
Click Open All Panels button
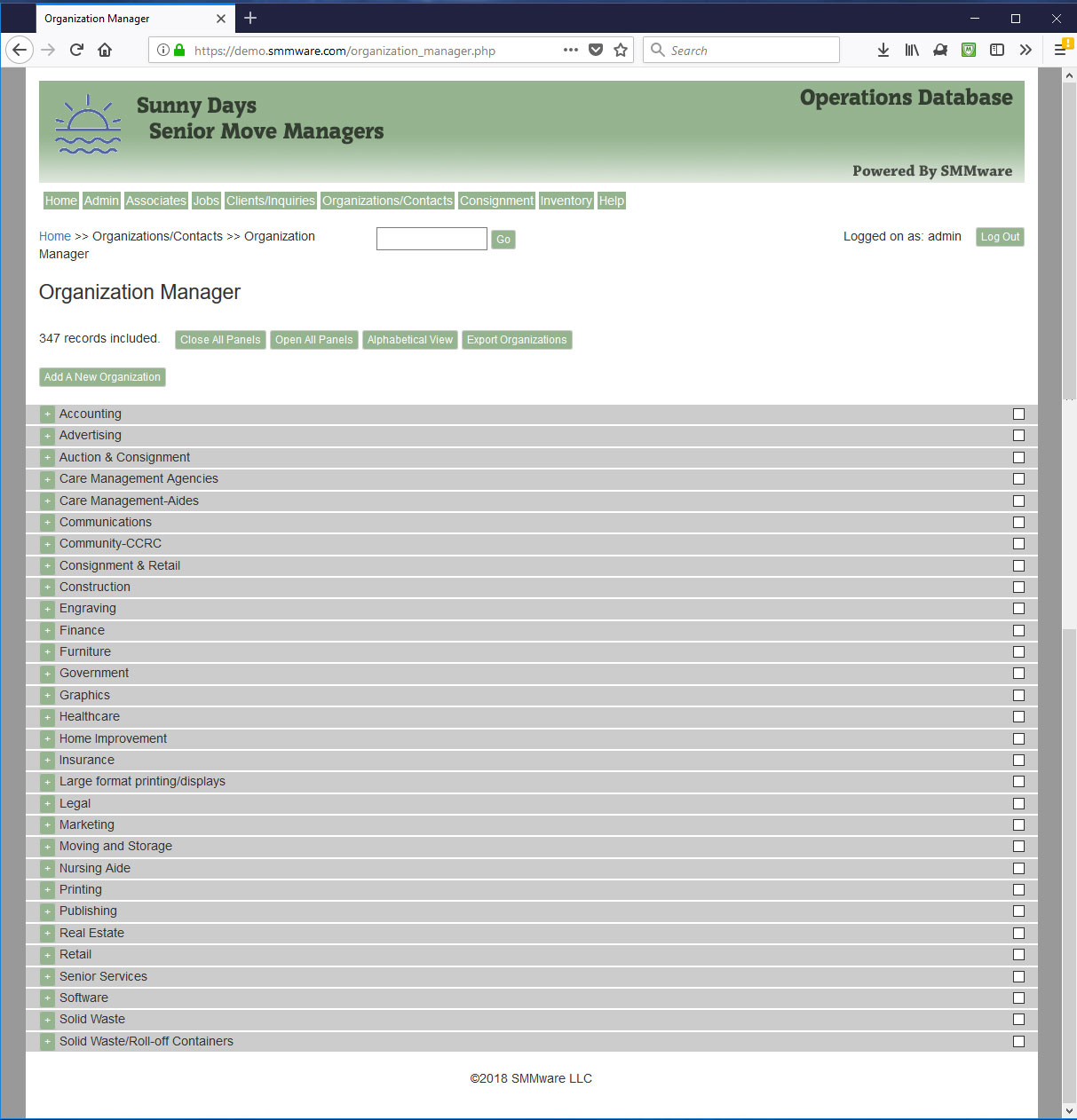pyautogui.click(x=314, y=340)
